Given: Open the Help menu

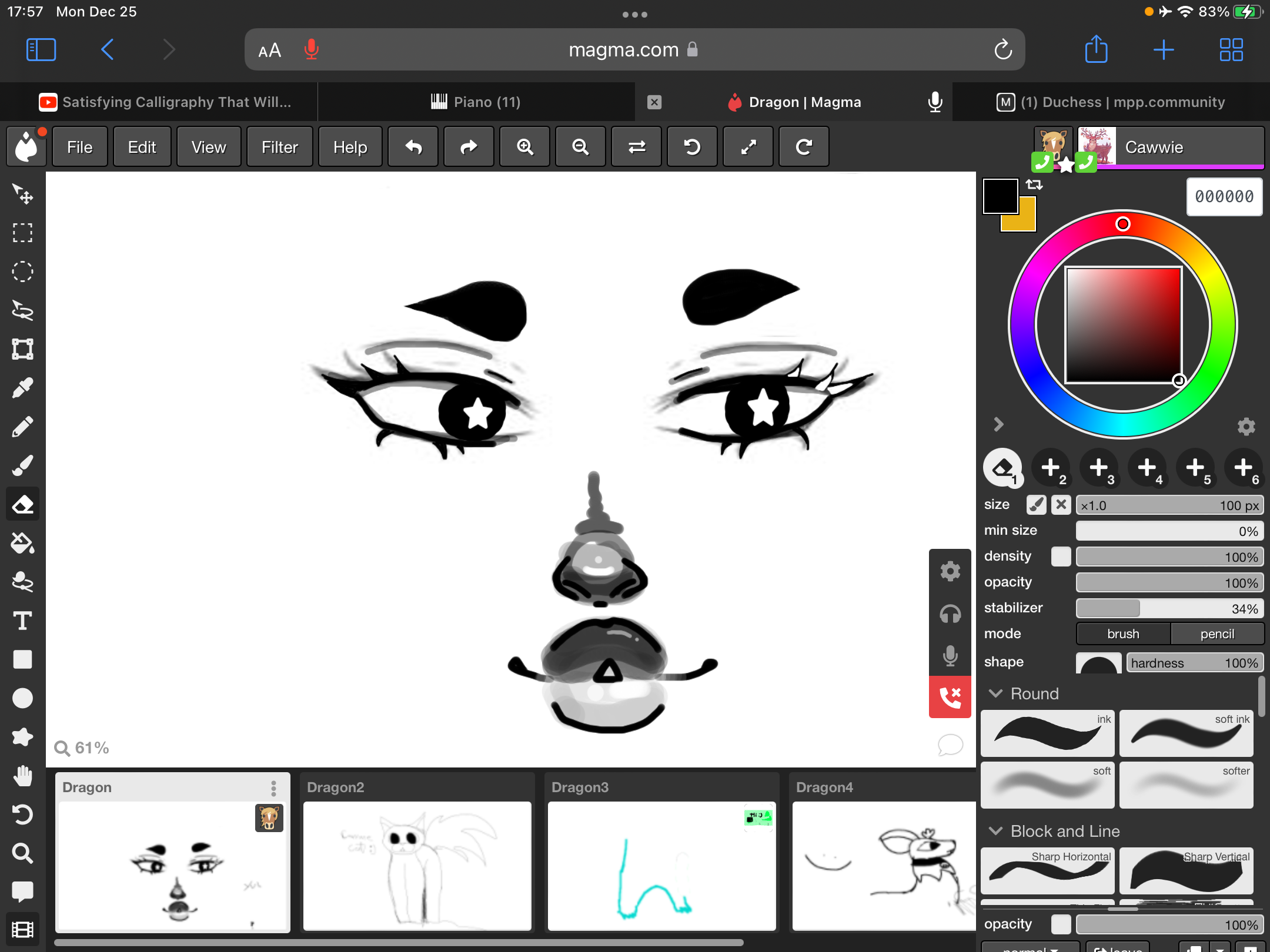Looking at the screenshot, I should [350, 147].
